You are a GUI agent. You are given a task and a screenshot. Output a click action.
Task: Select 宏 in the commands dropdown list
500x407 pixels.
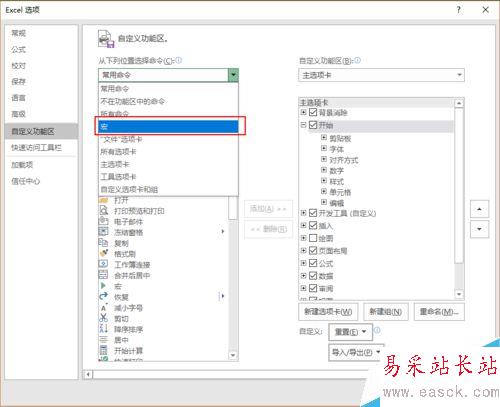coord(169,126)
